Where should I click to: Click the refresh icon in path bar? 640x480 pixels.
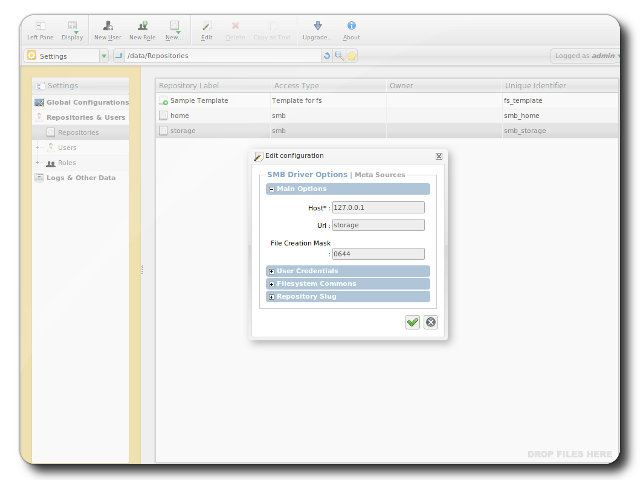(x=326, y=56)
